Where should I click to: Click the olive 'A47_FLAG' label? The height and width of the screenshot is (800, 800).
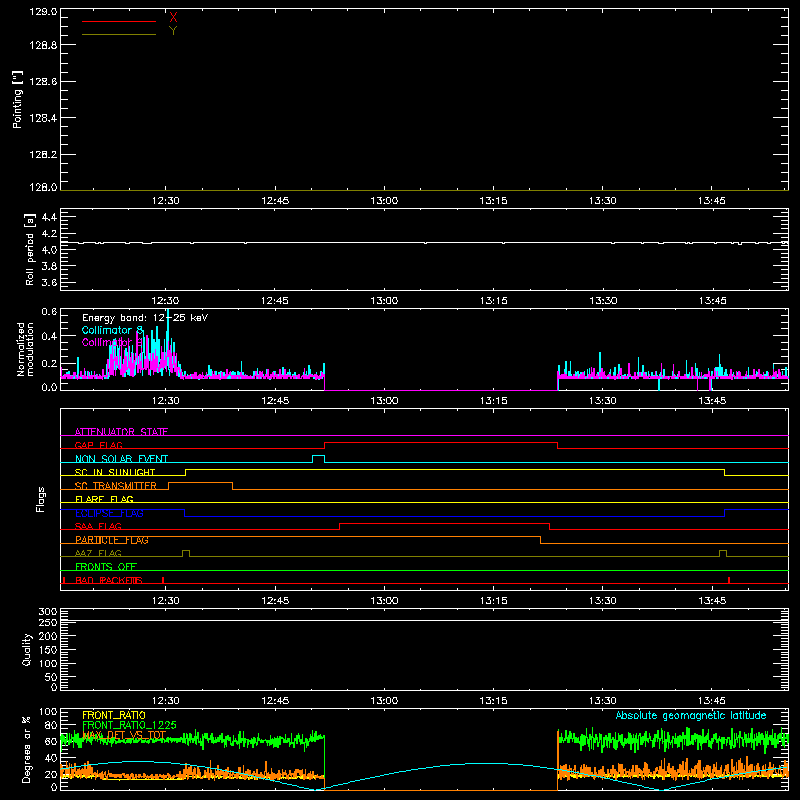point(98,553)
